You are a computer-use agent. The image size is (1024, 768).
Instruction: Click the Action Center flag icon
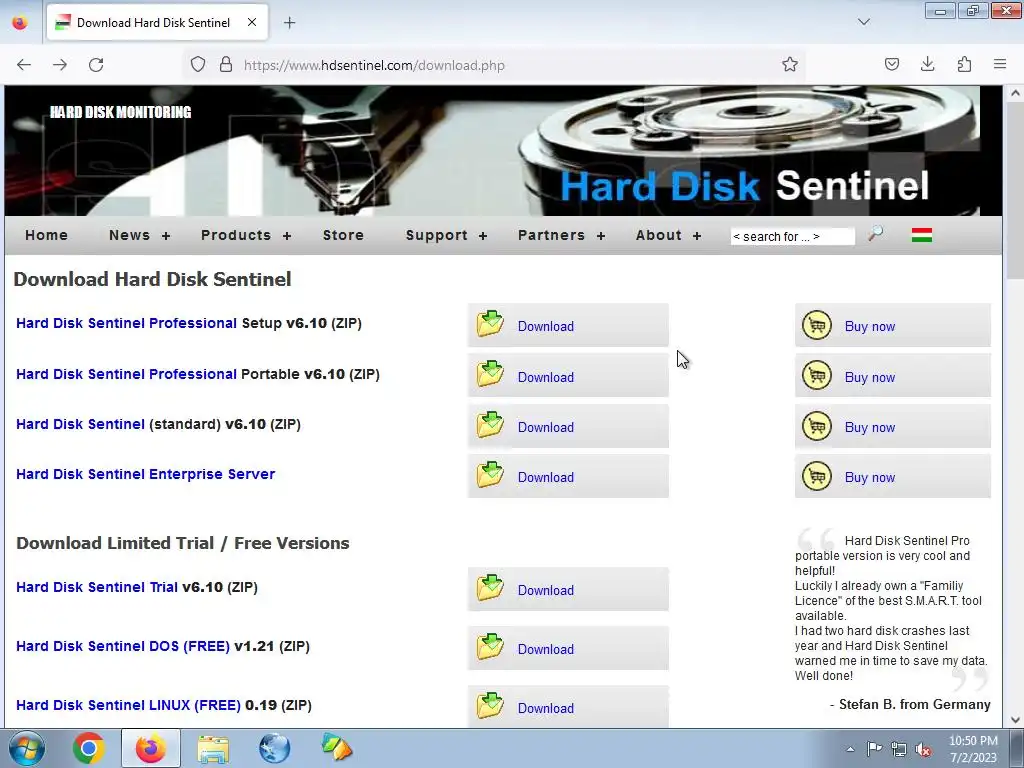(x=874, y=749)
